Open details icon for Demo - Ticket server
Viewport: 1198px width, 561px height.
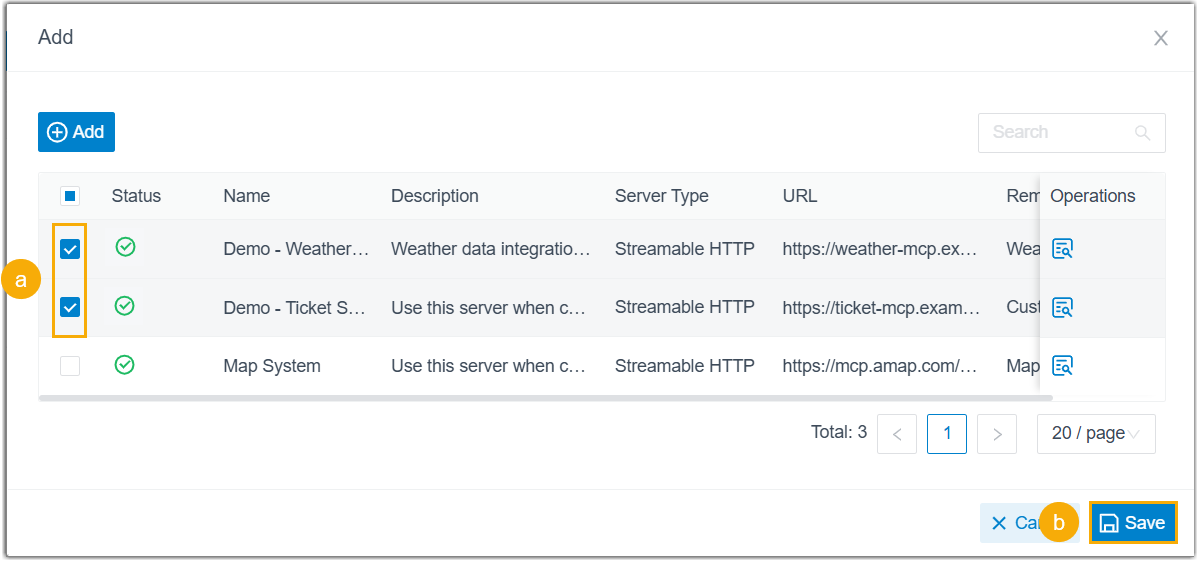tap(1063, 307)
